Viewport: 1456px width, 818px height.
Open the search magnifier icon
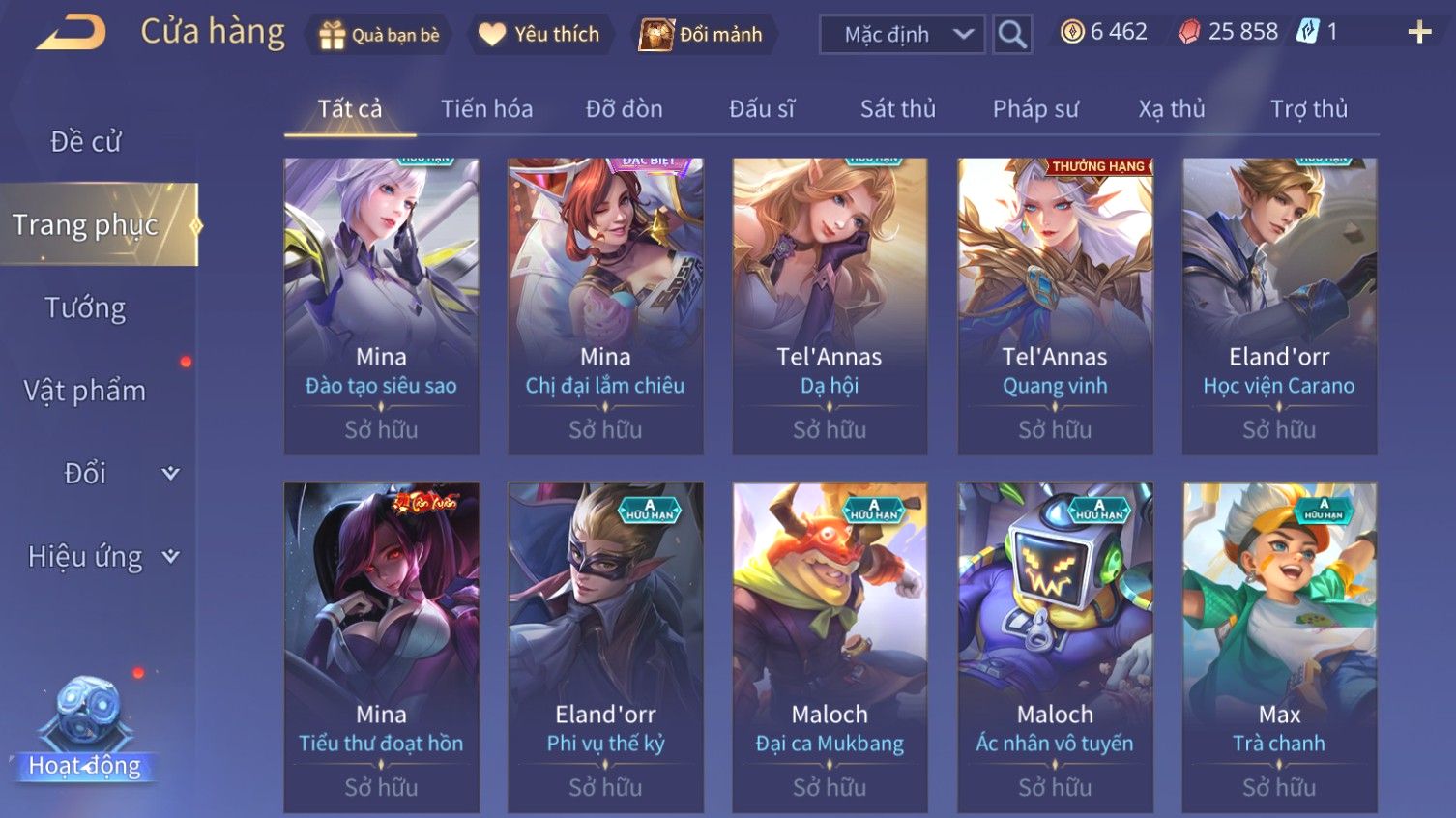(1012, 35)
